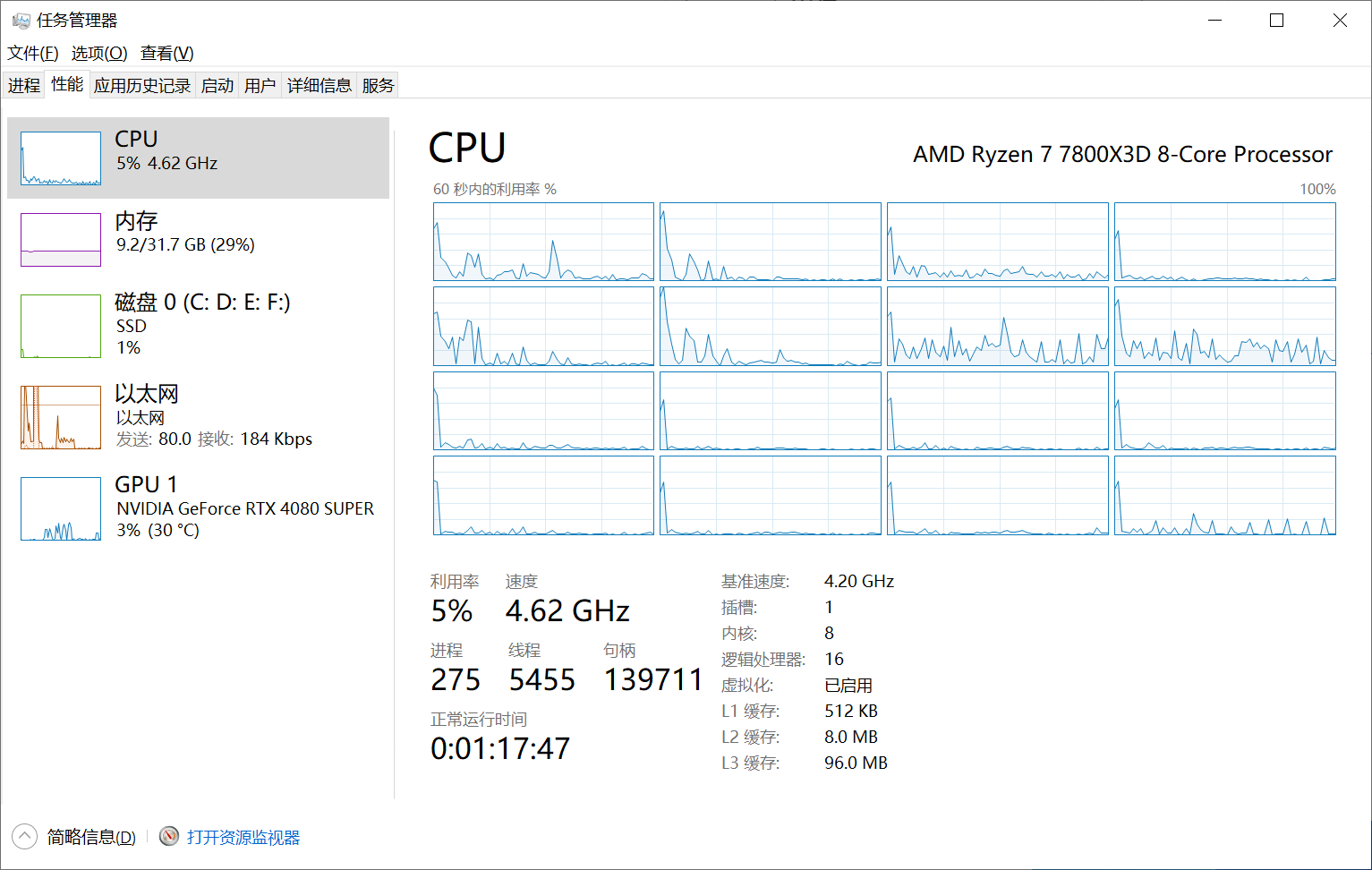This screenshot has height=870, width=1372.
Task: Click the first logical processor graph
Action: click(x=543, y=242)
